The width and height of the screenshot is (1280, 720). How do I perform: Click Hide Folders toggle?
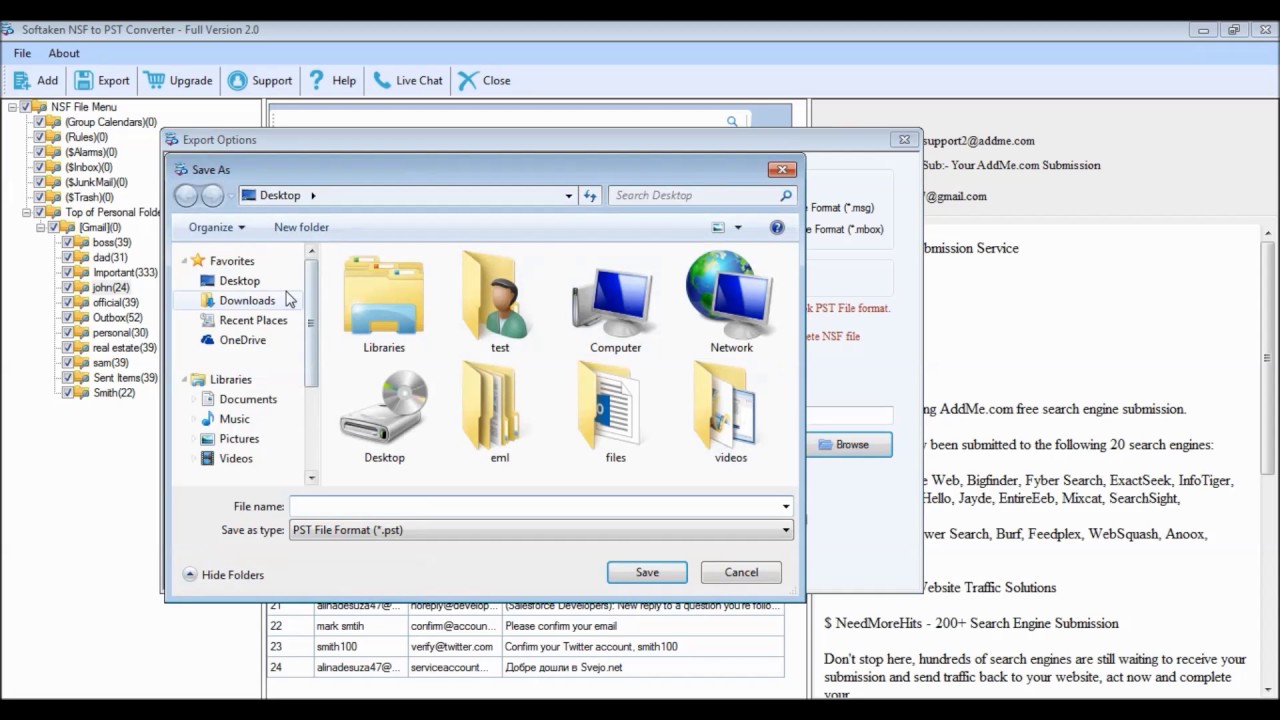(x=223, y=575)
